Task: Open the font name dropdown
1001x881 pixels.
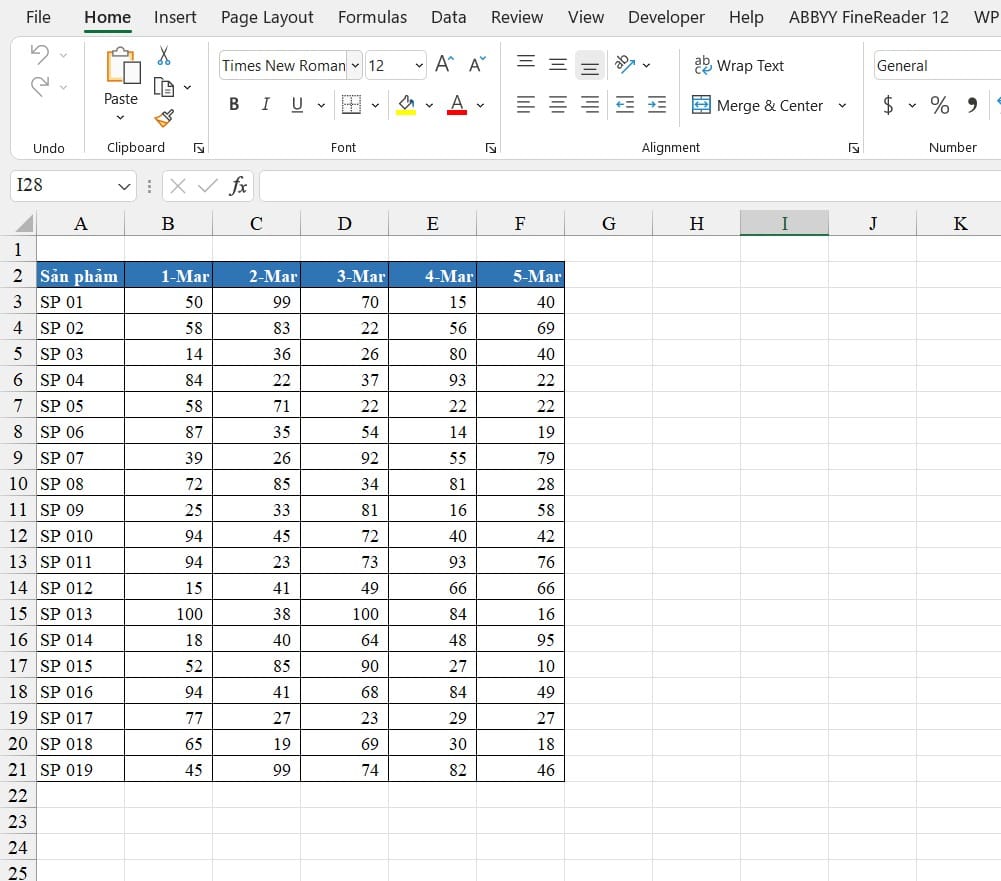Action: tap(354, 65)
